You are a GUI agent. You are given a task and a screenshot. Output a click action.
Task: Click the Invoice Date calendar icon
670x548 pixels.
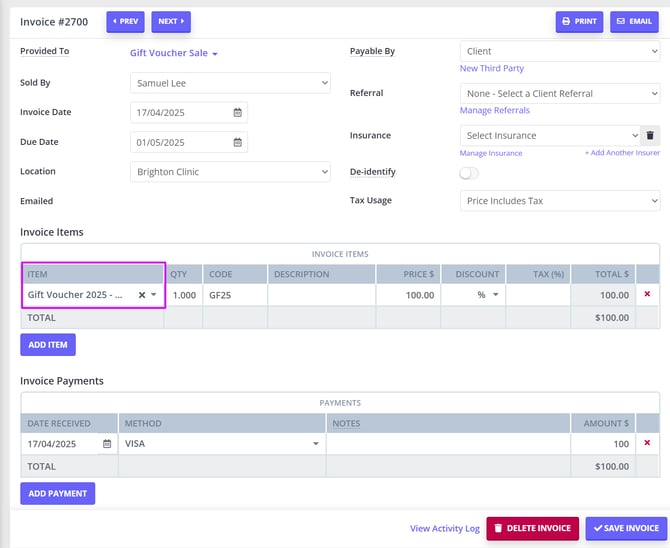[x=238, y=113]
